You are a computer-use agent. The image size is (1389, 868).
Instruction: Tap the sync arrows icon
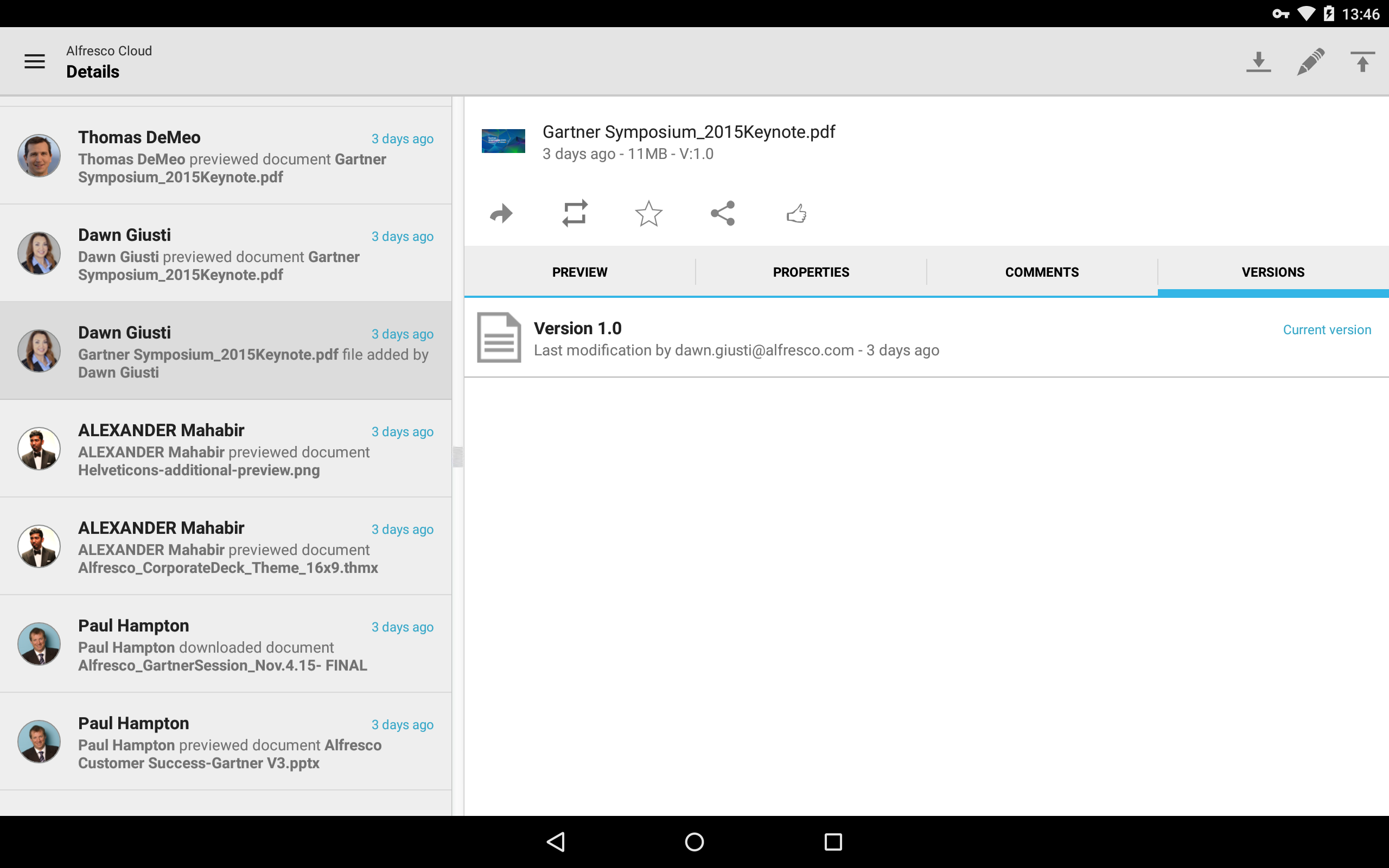575,214
